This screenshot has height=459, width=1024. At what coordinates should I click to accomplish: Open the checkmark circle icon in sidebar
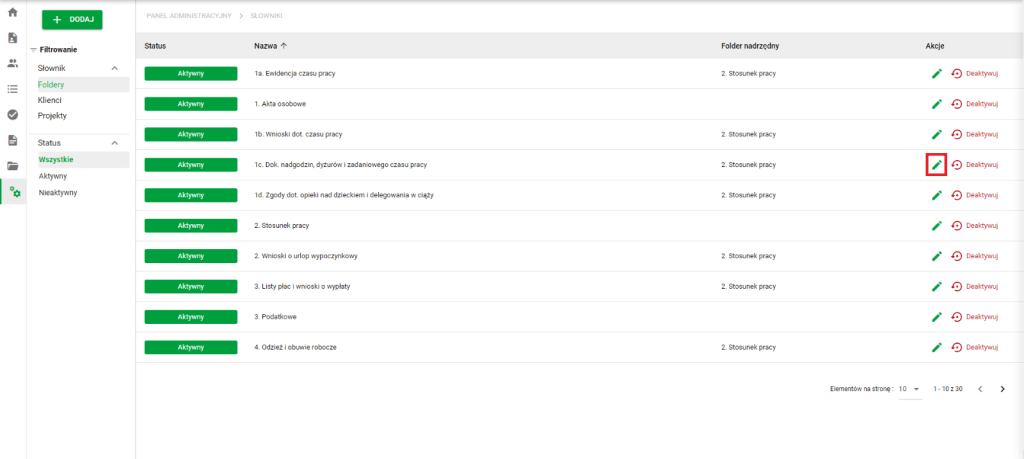[12, 114]
